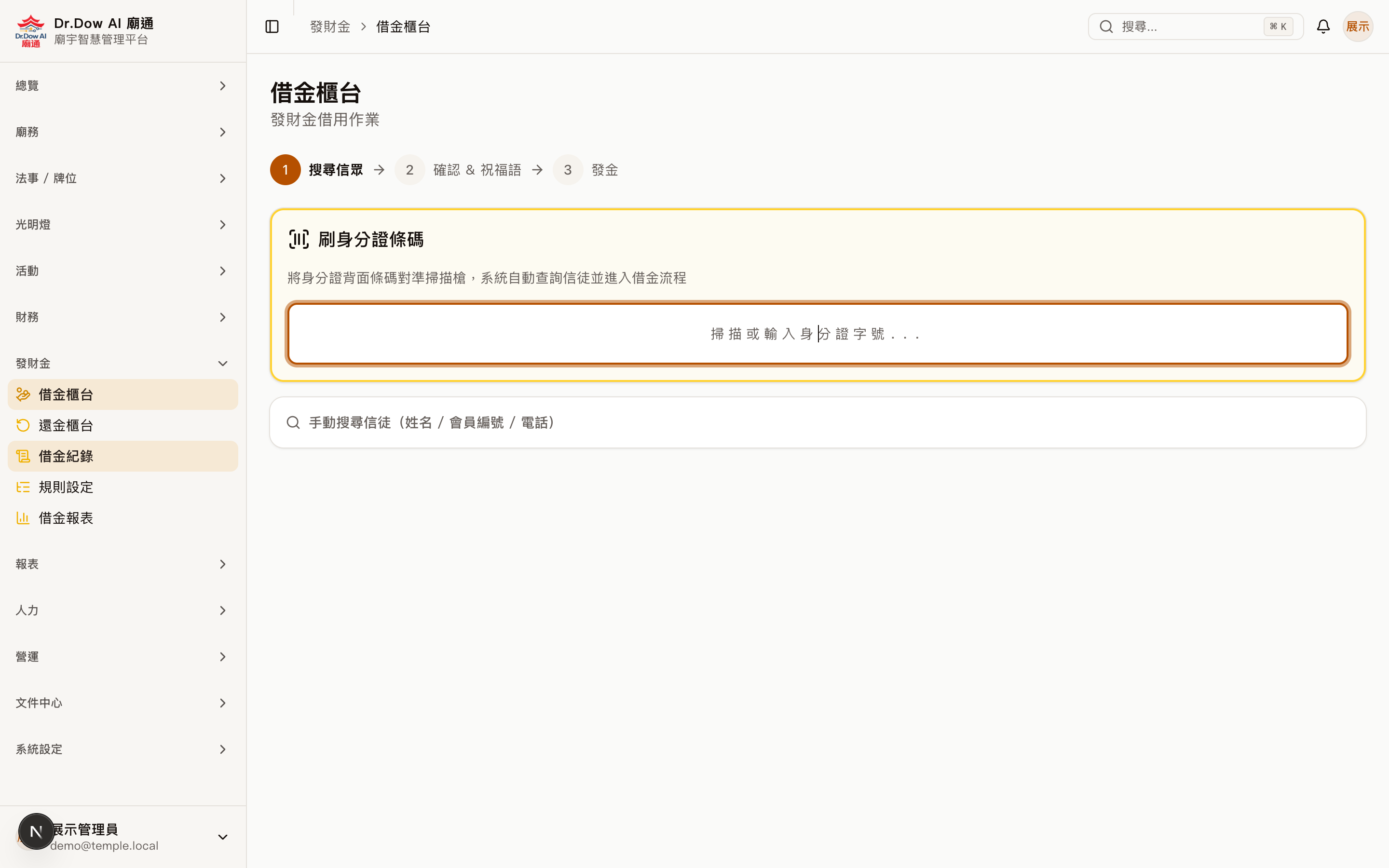Viewport: 1389px width, 868px height.
Task: Collapse the 發財金 section
Action: (223, 363)
